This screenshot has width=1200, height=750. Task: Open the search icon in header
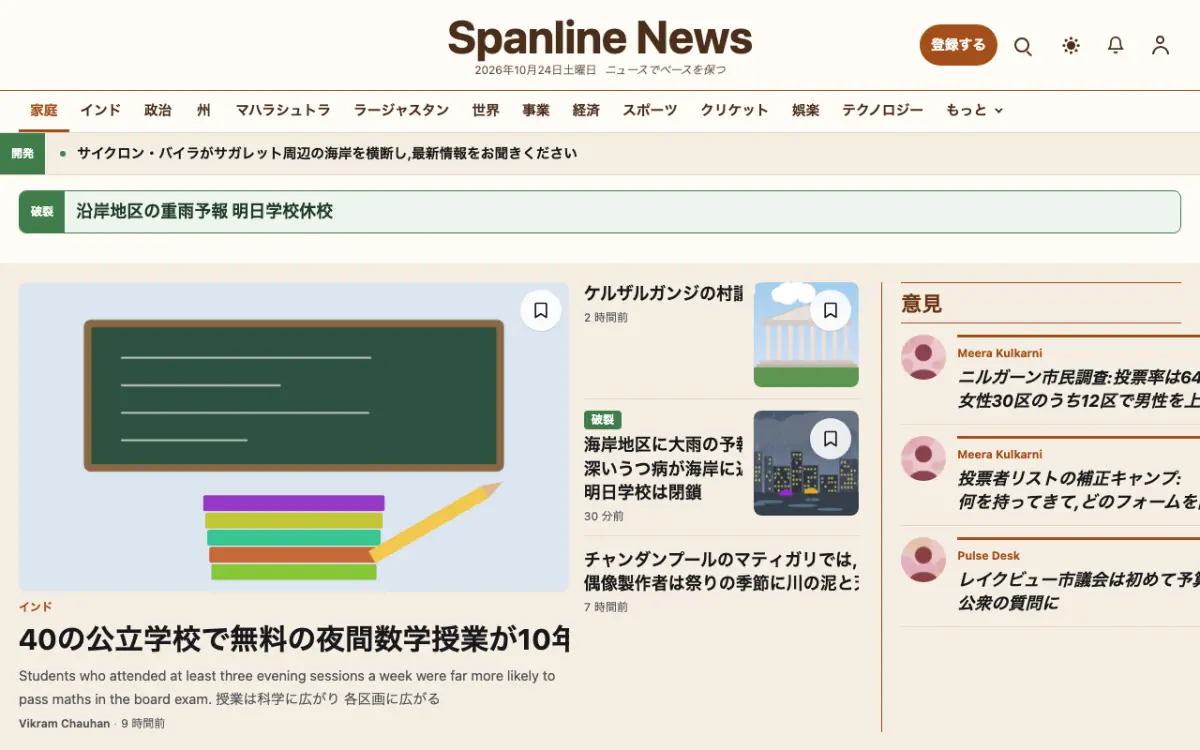[1022, 46]
